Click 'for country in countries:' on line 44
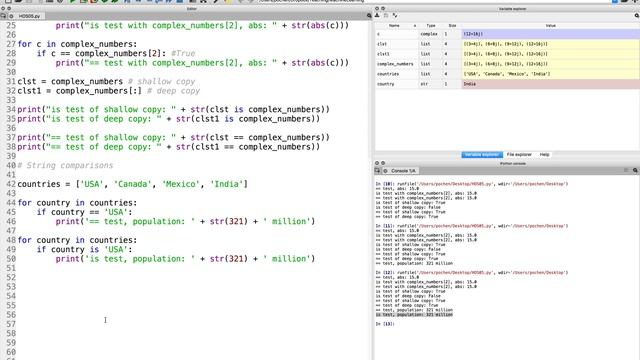 tap(77, 203)
